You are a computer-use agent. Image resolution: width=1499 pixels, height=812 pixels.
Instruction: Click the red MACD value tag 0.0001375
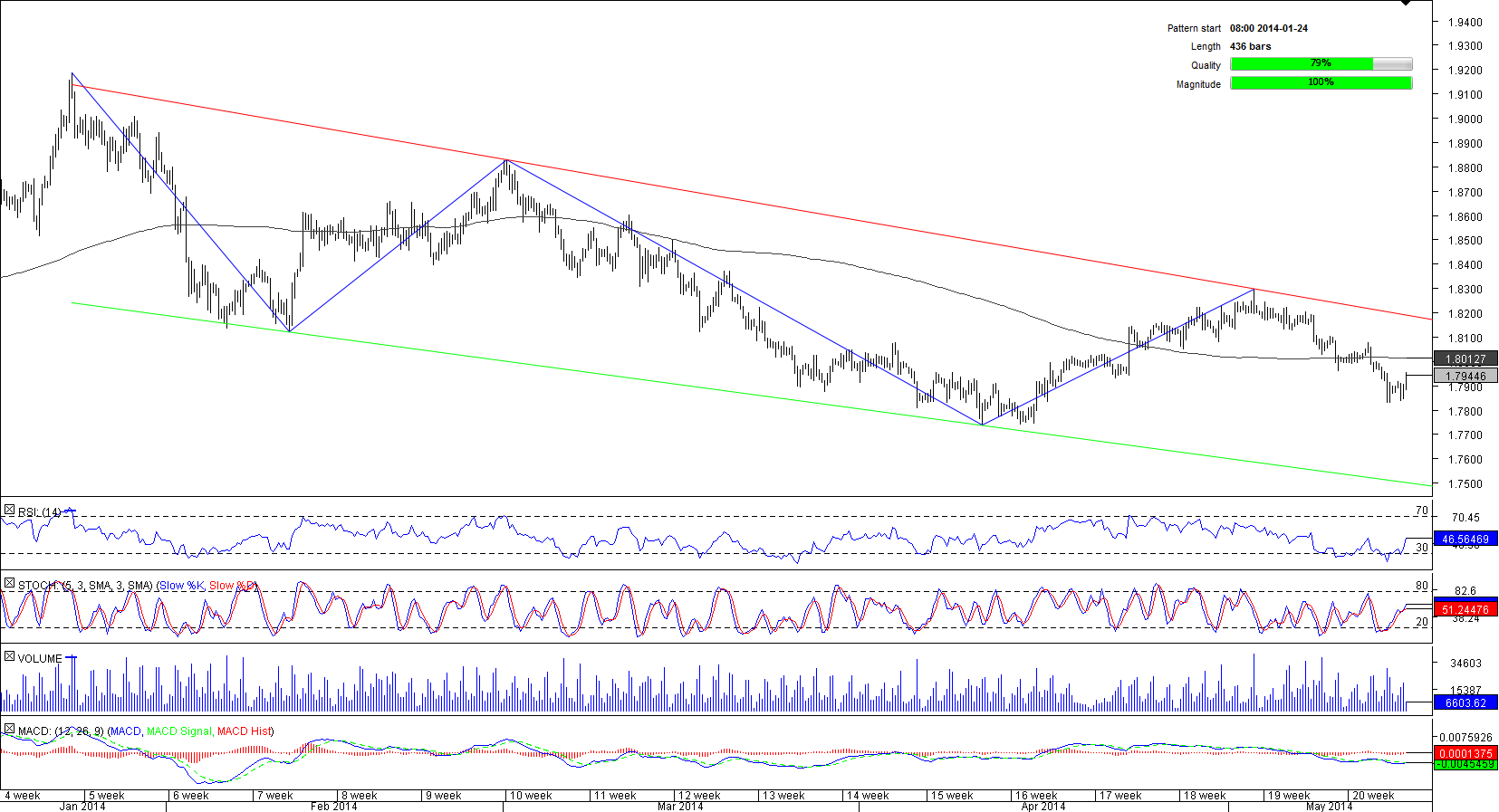[1465, 753]
